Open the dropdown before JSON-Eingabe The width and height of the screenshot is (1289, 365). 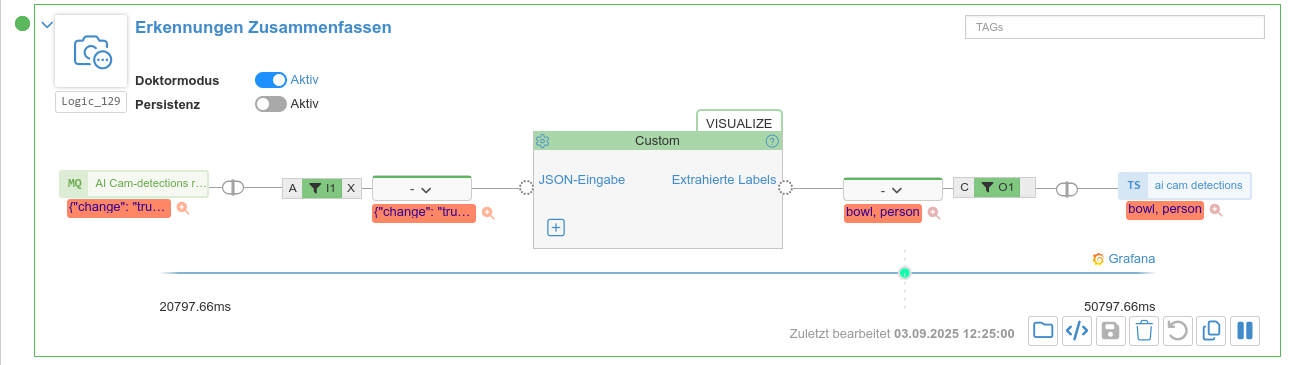pos(420,188)
